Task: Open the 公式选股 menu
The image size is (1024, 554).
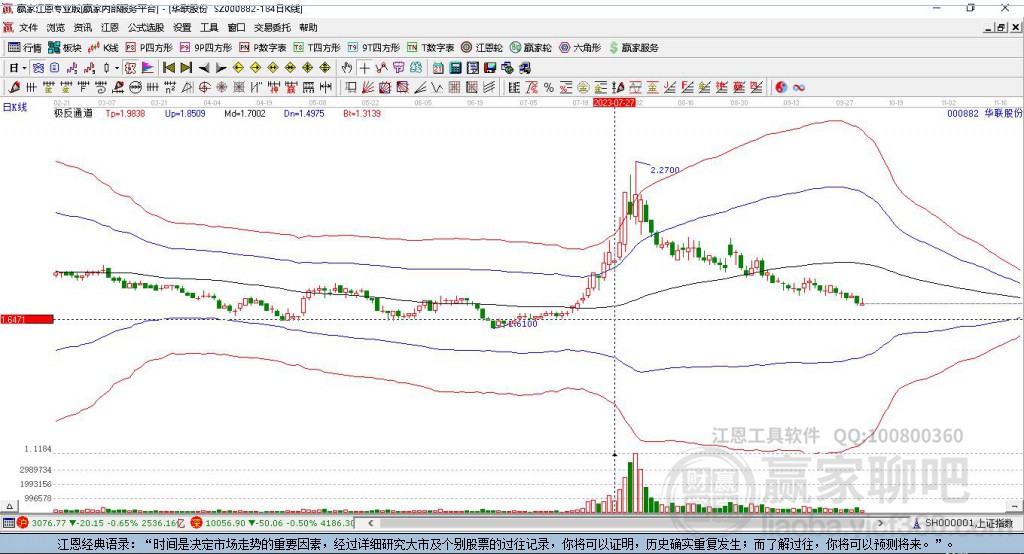Action: [146, 27]
